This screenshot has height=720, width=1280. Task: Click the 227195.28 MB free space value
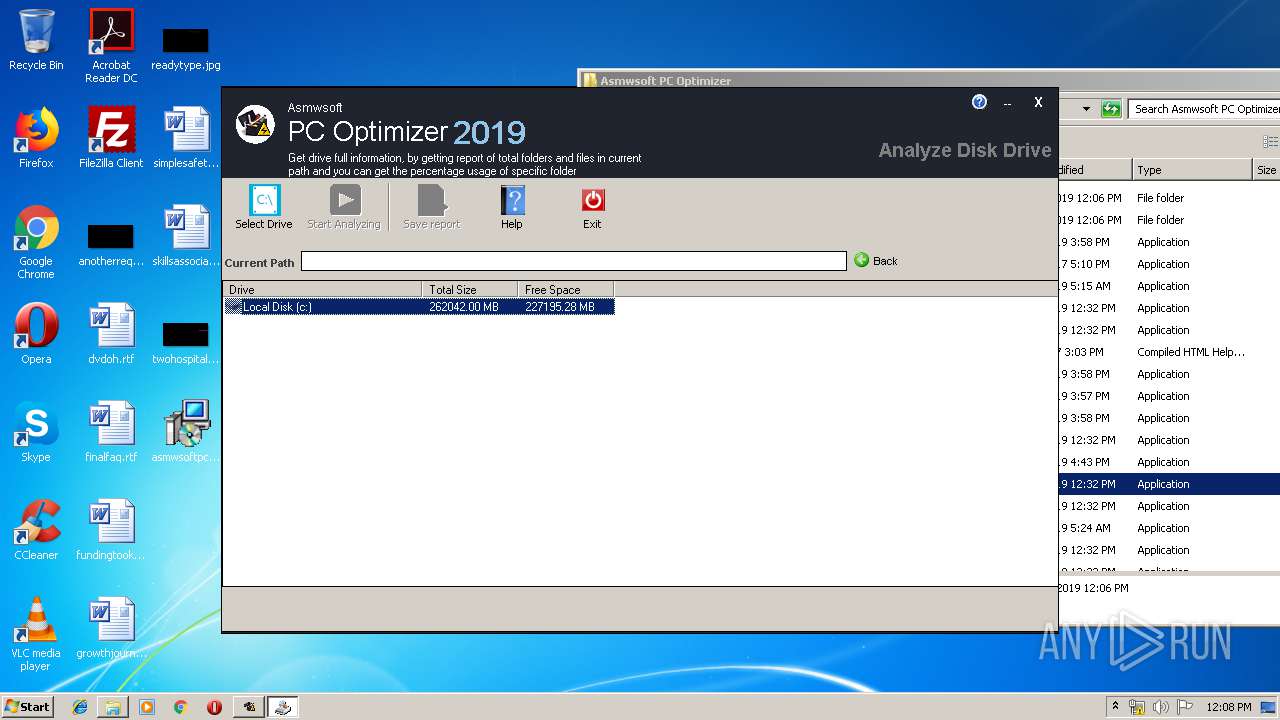click(560, 307)
